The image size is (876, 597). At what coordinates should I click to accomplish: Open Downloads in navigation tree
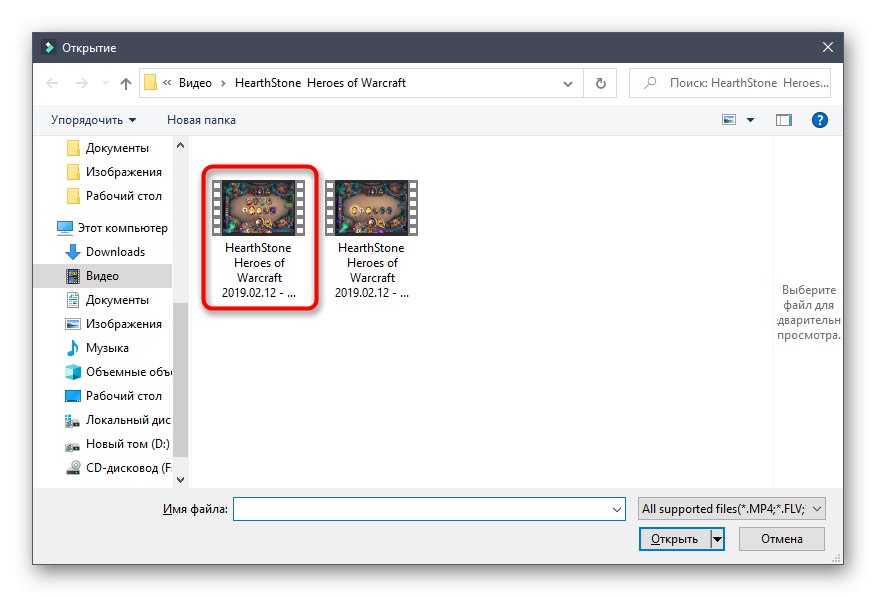pyautogui.click(x=105, y=252)
